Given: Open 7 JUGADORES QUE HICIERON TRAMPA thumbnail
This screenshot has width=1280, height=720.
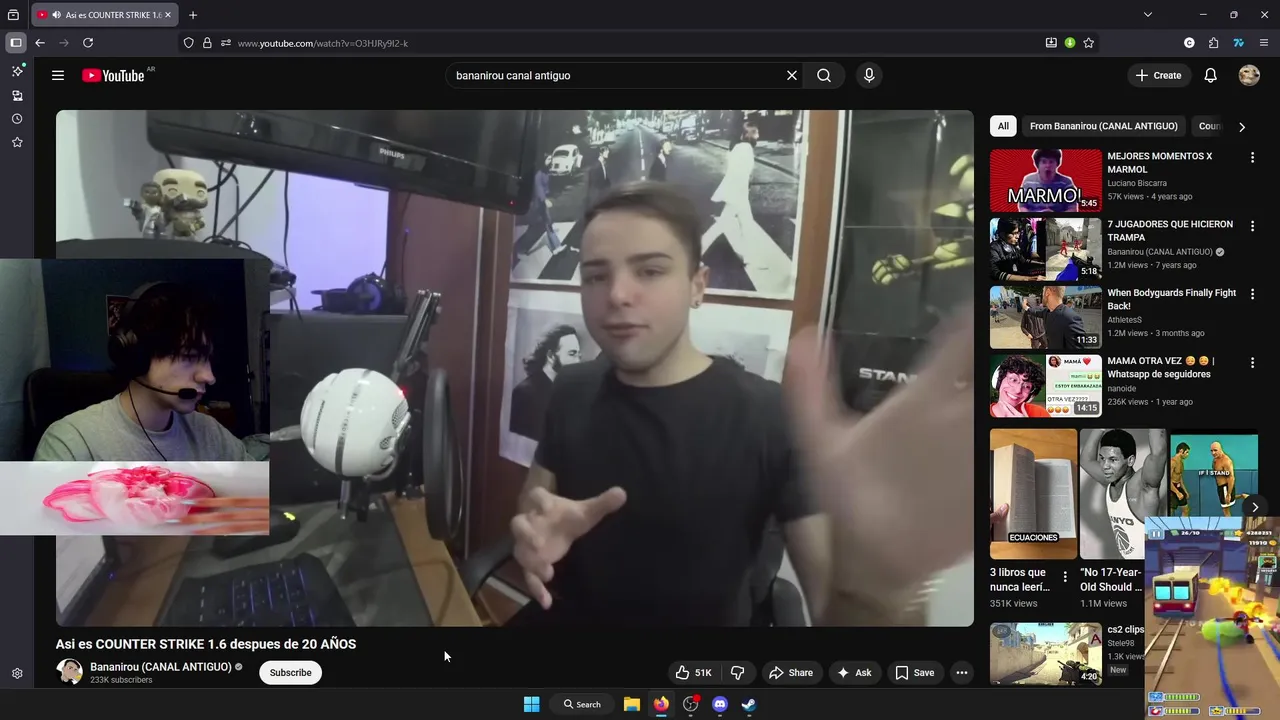Looking at the screenshot, I should [1046, 249].
